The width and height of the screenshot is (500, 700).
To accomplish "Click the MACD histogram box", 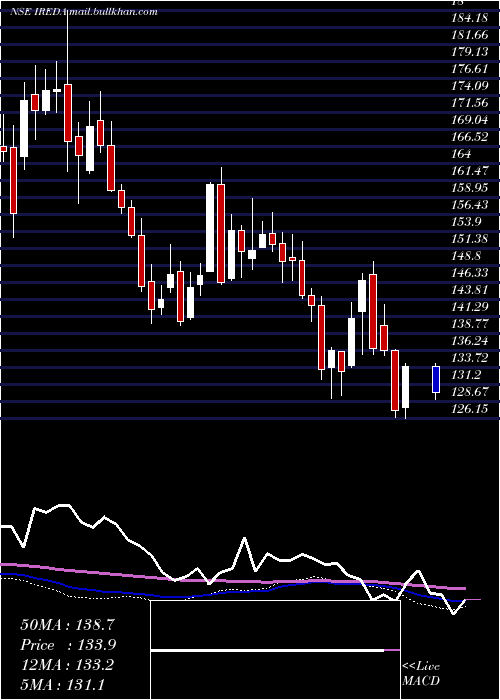I will [x=275, y=650].
